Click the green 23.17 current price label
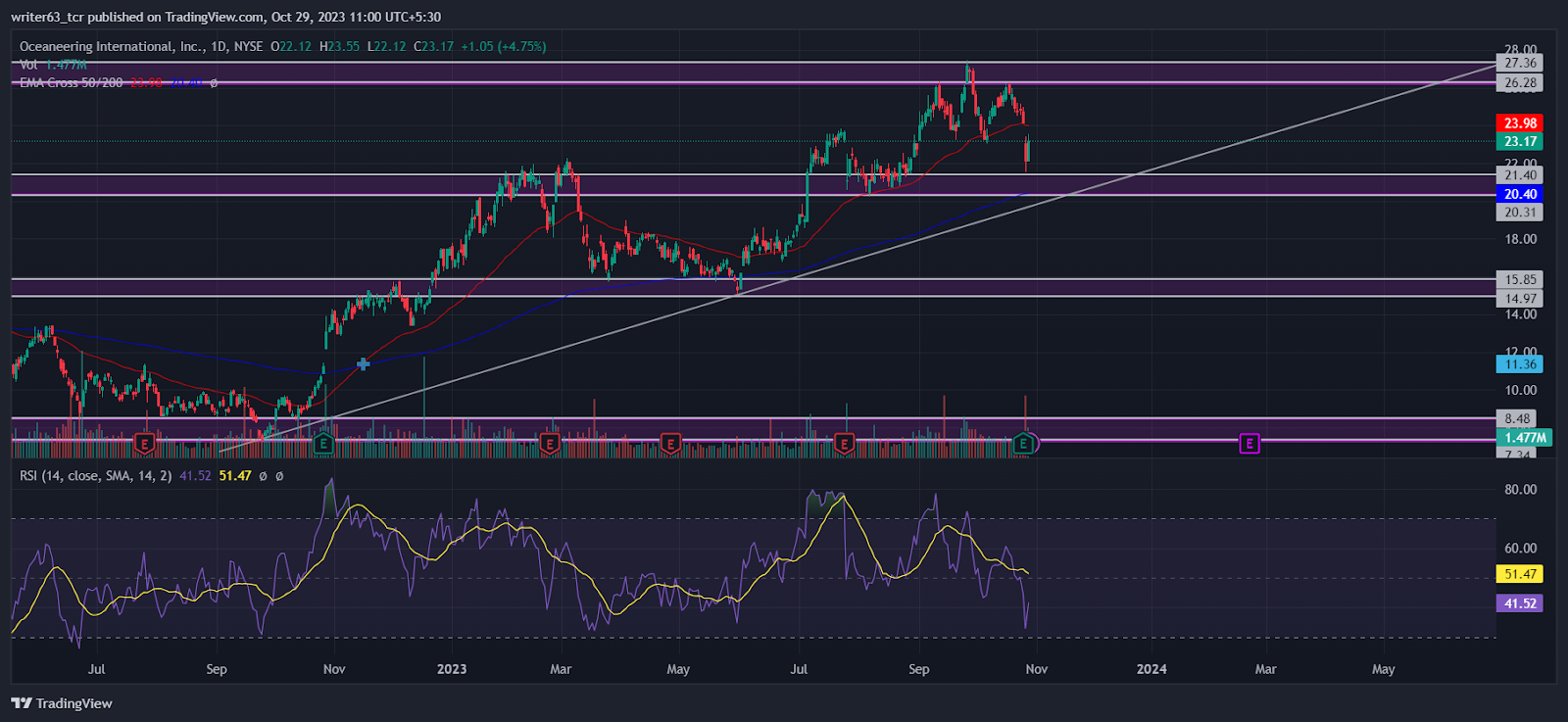 pyautogui.click(x=1520, y=141)
